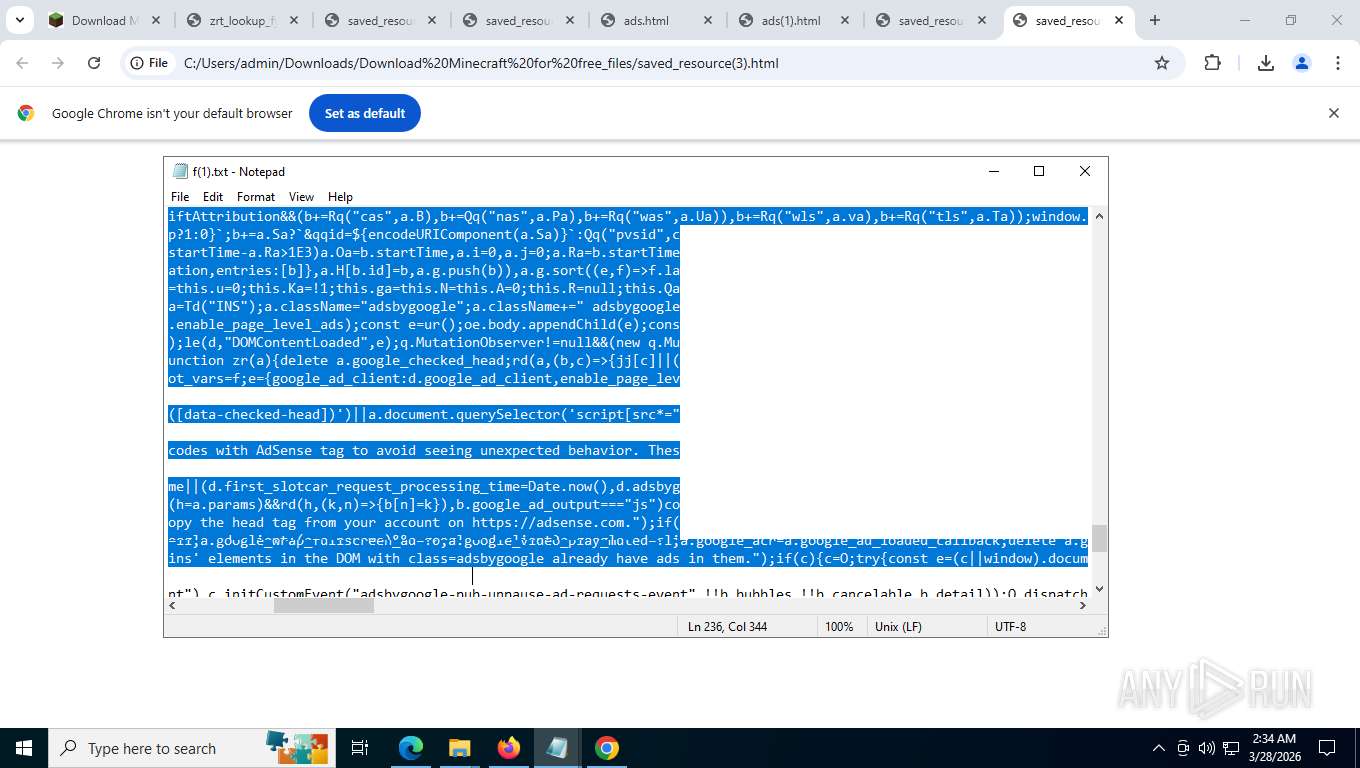1360x768 pixels.
Task: Go back to previous page
Action: click(22, 63)
